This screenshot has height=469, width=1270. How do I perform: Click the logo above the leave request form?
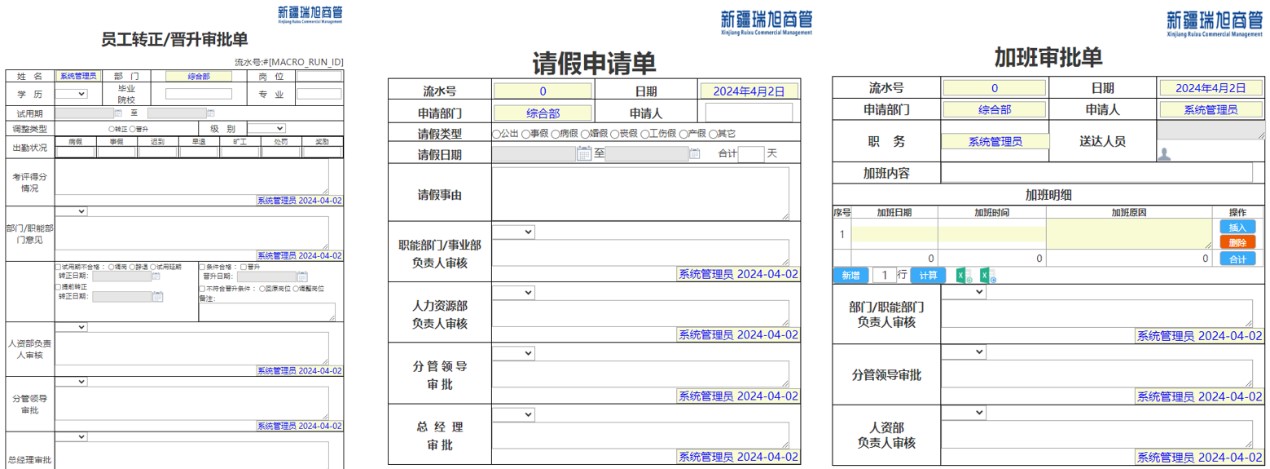766,22
